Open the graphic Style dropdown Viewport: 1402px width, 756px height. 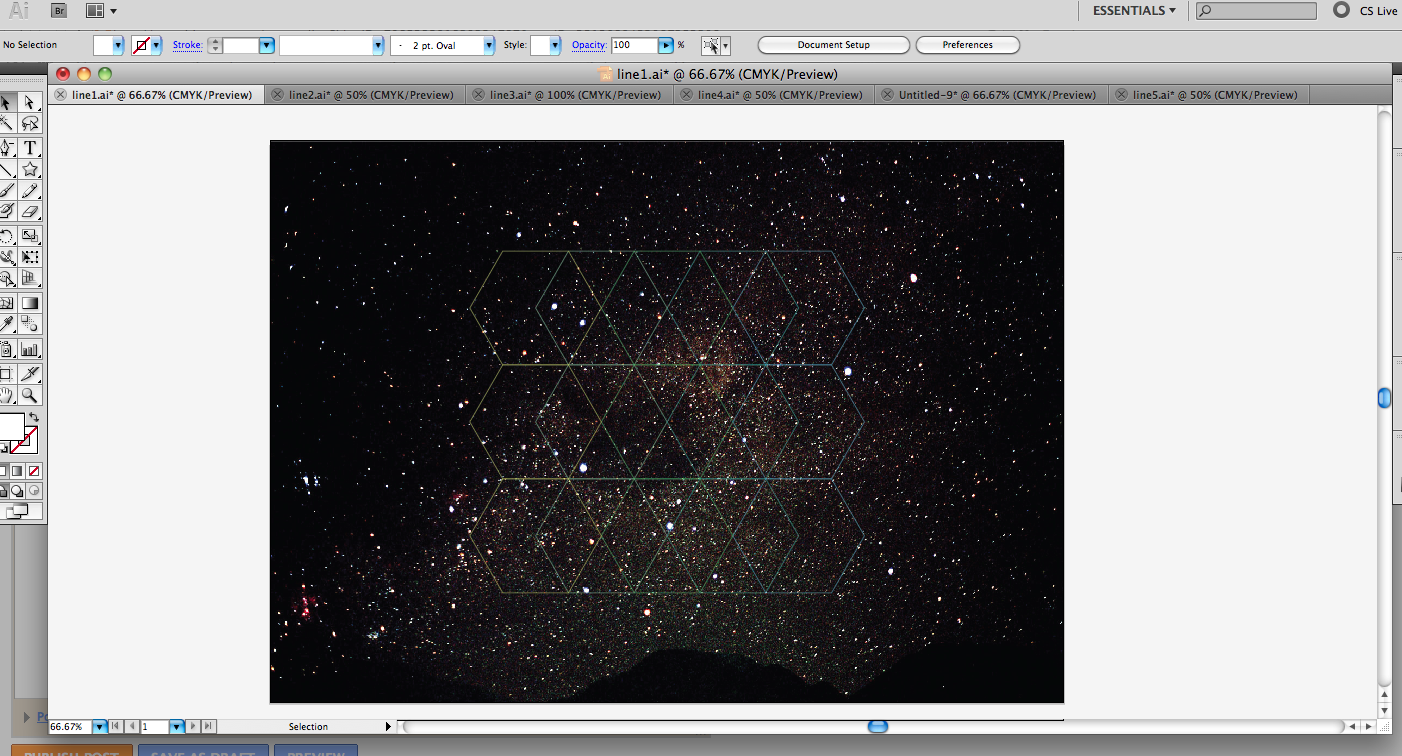[555, 45]
